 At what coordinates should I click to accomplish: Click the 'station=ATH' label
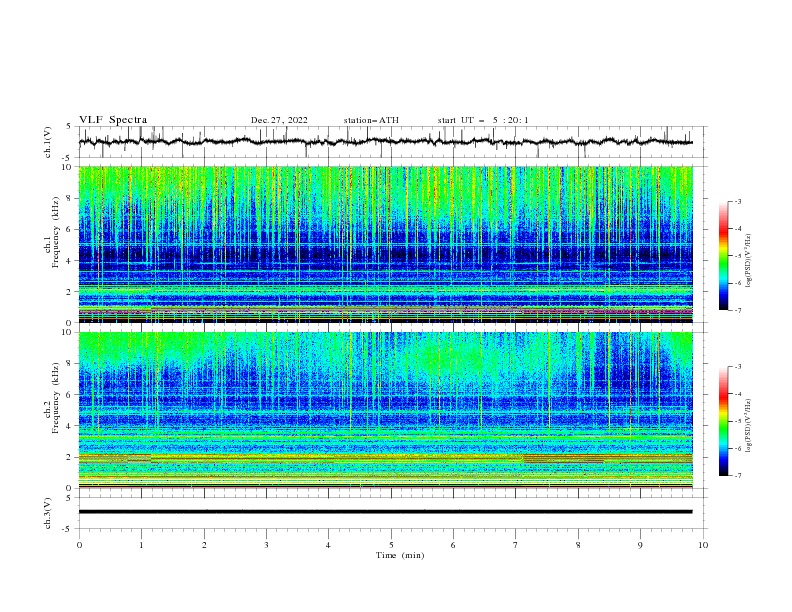(x=371, y=120)
